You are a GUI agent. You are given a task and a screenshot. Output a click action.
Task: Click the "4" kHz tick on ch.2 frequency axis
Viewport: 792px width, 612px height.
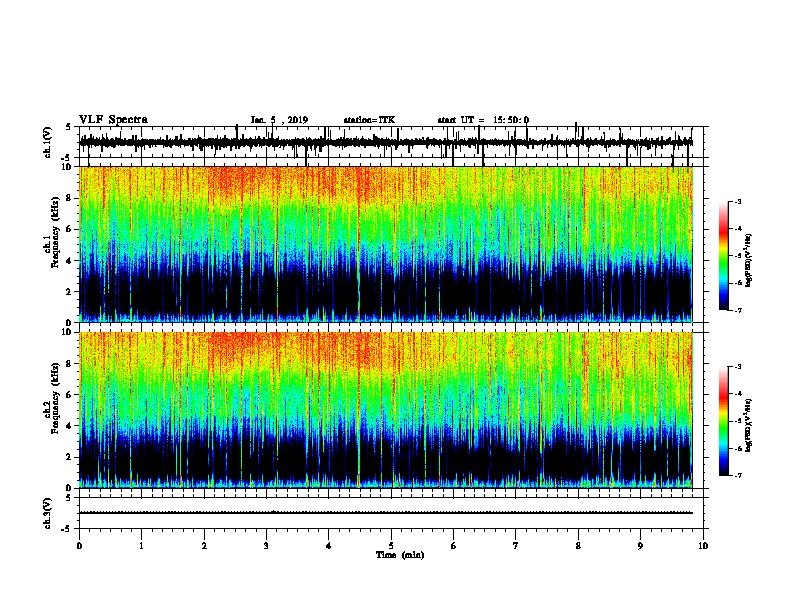point(70,426)
